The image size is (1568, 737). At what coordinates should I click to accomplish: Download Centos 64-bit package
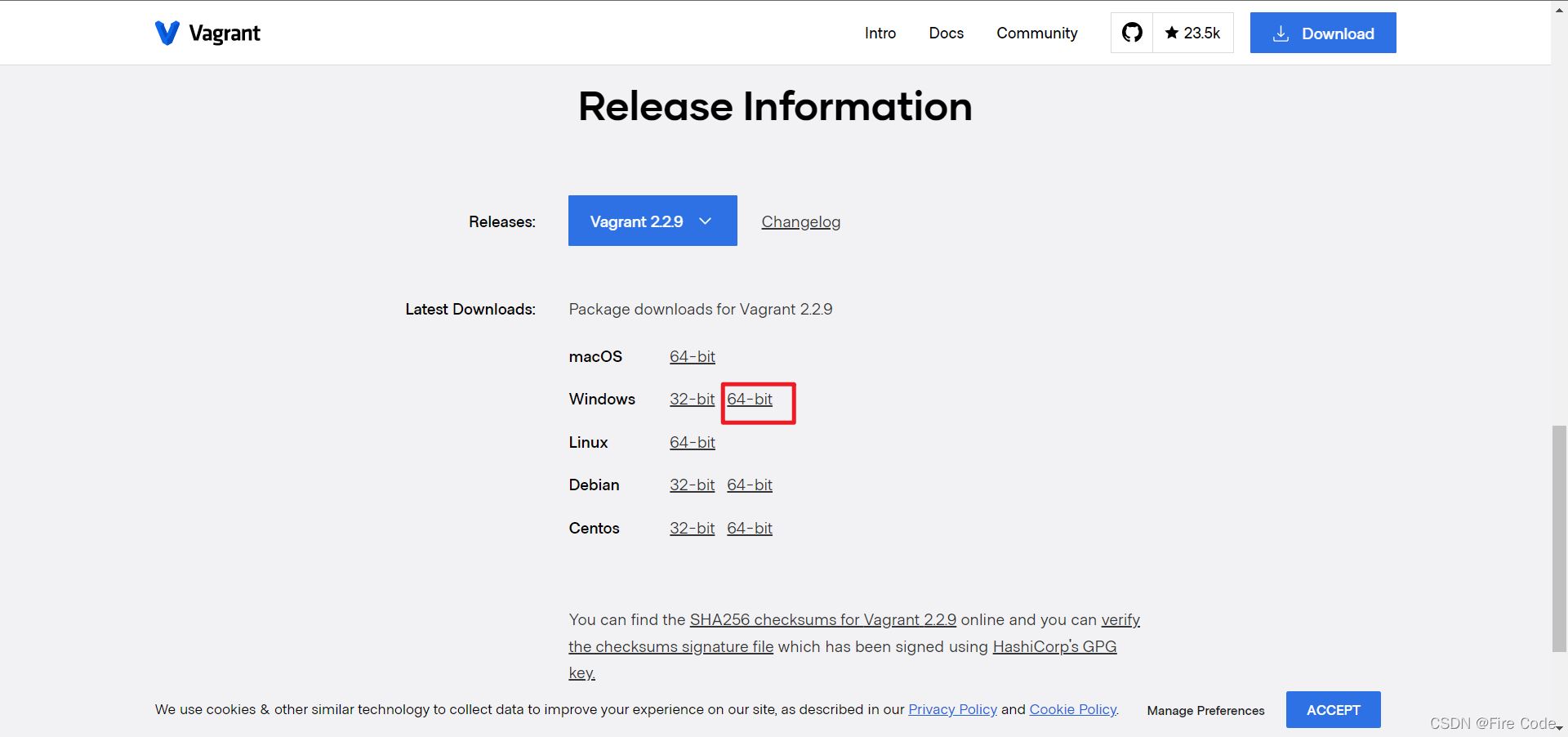(x=749, y=529)
